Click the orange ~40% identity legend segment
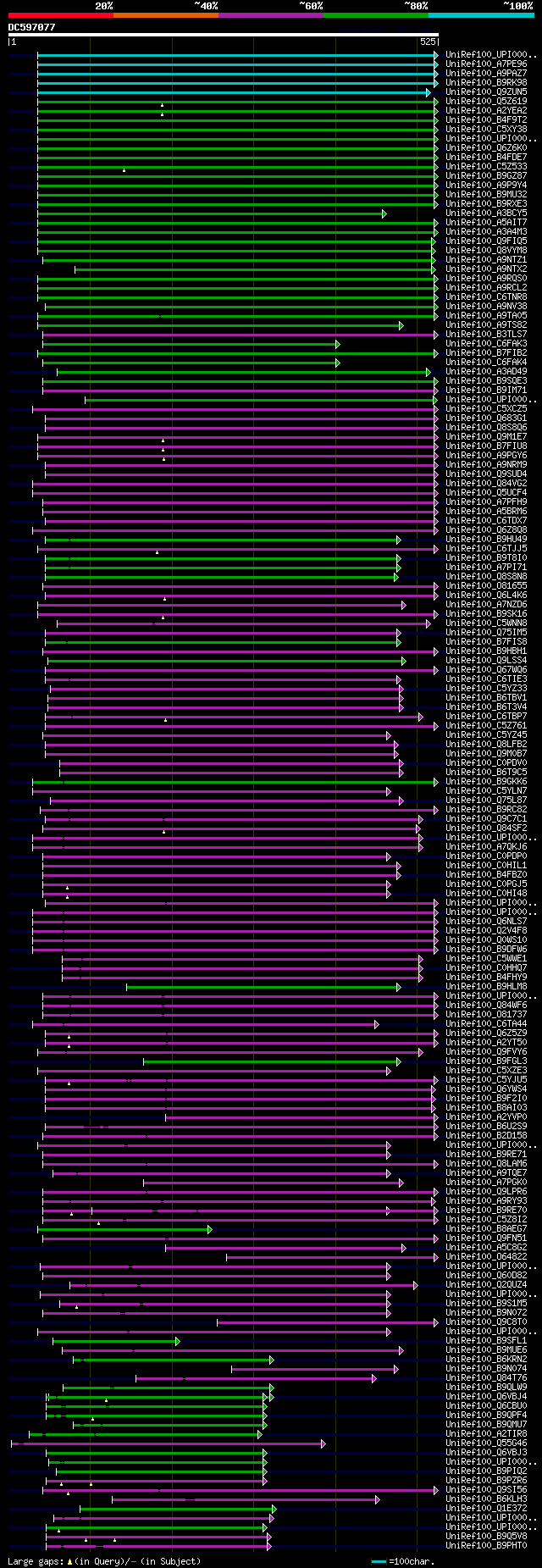The image size is (542, 1568). (x=166, y=15)
